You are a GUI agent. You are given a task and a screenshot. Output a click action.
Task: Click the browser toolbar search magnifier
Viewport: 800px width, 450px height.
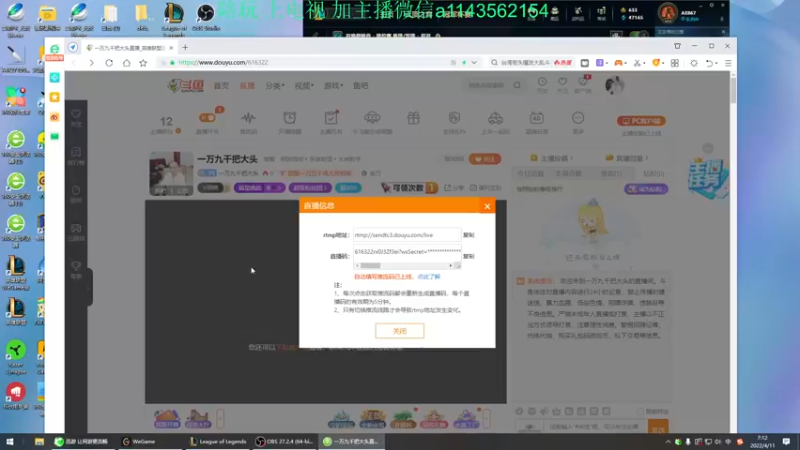[x=494, y=62]
